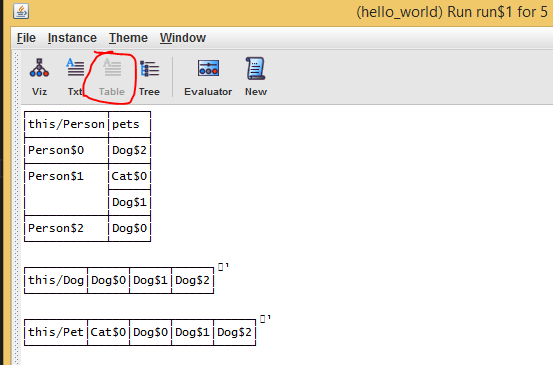
Task: Switch to the Viz graph view
Action: pos(39,77)
